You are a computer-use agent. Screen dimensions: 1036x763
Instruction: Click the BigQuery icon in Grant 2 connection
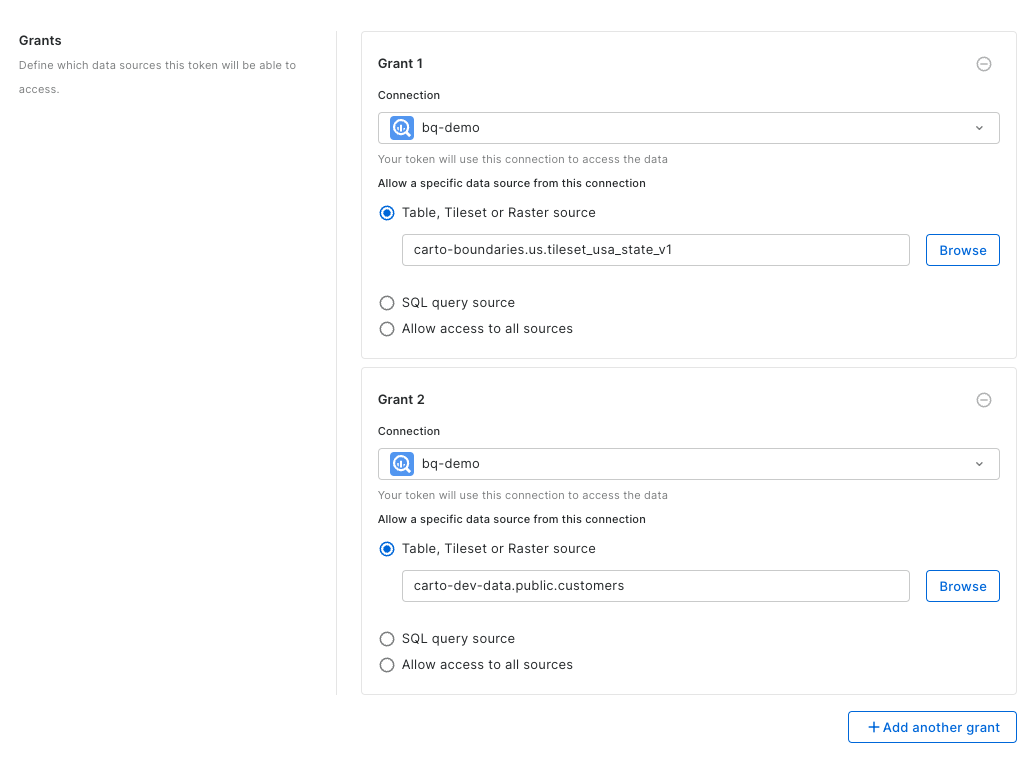pos(402,464)
